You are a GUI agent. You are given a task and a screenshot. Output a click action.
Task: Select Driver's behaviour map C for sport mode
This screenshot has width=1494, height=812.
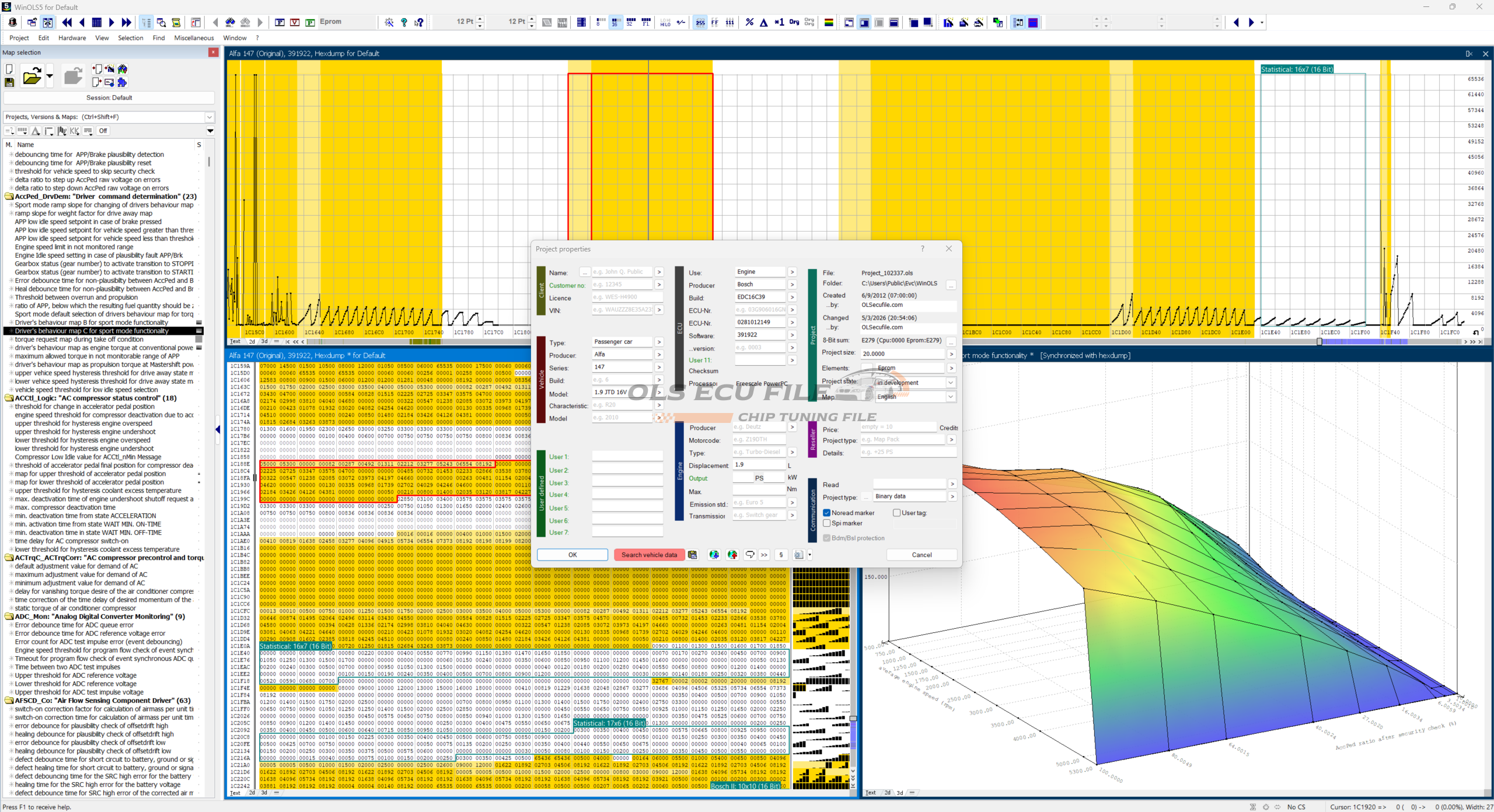coord(92,331)
